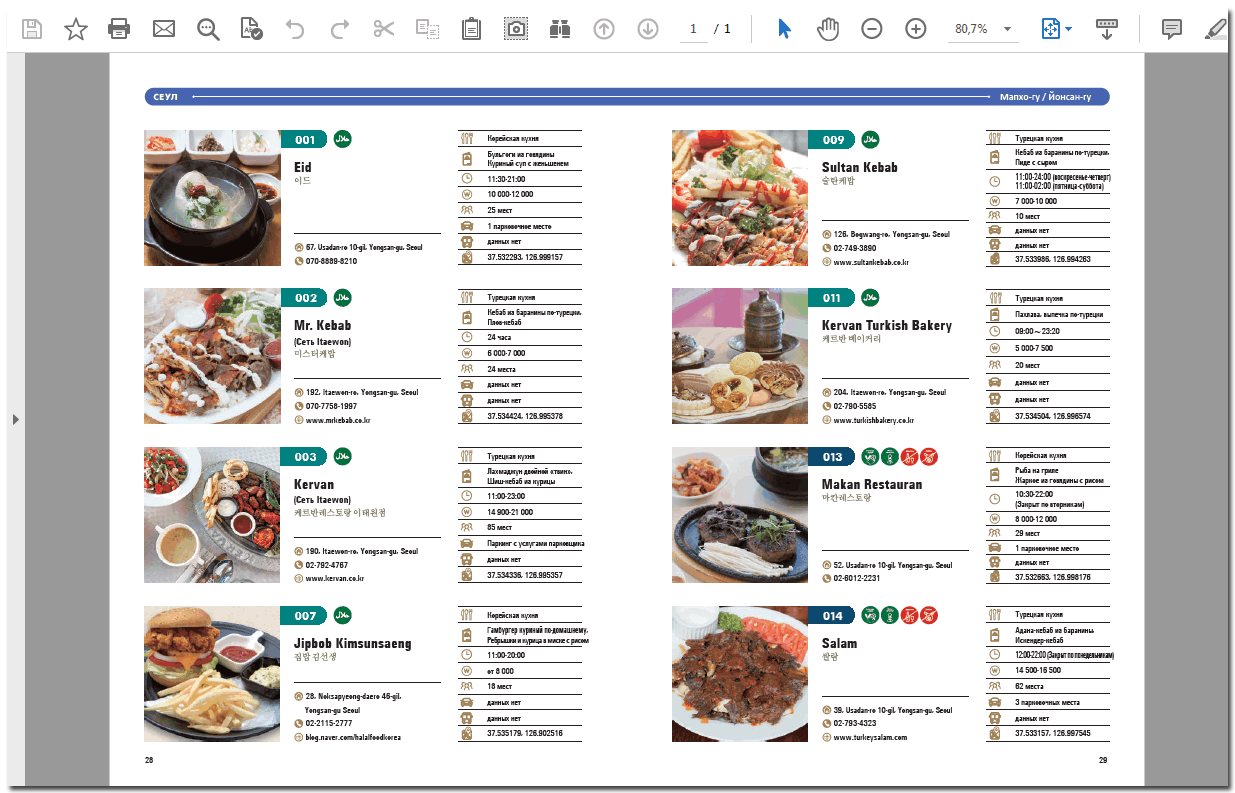Viewport: 1235px width, 793px height.
Task: Expand the page fit options dropdown
Action: (x=1069, y=29)
